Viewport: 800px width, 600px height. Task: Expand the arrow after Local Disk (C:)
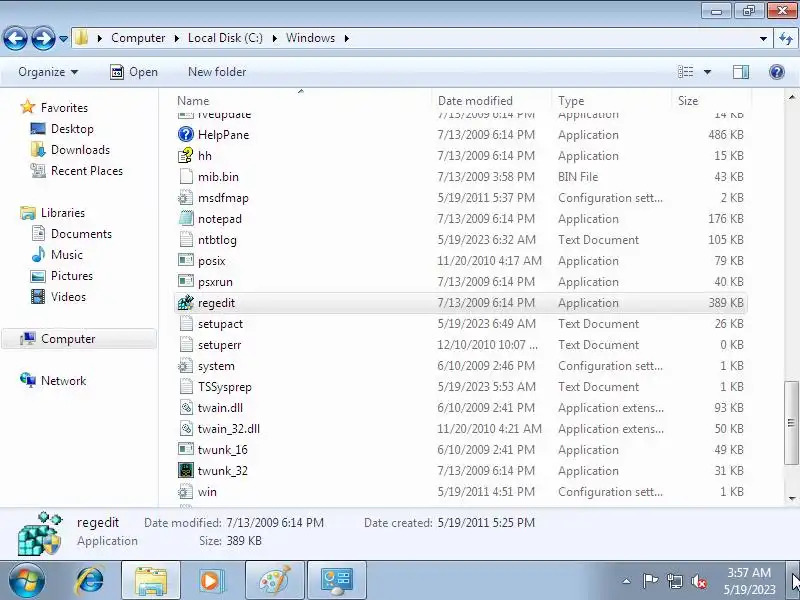click(x=274, y=38)
